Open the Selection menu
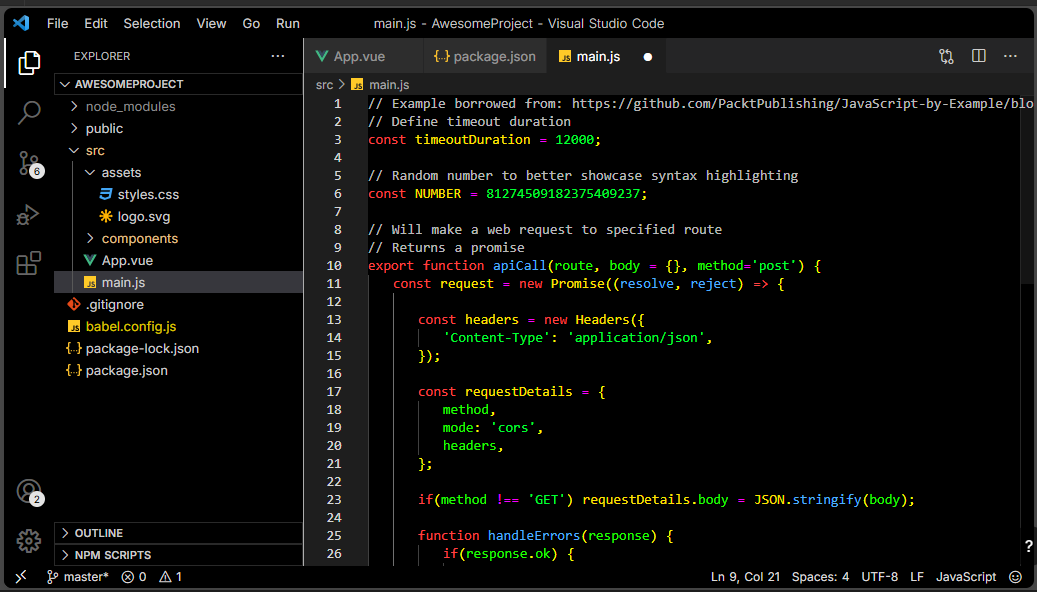 pyautogui.click(x=151, y=23)
